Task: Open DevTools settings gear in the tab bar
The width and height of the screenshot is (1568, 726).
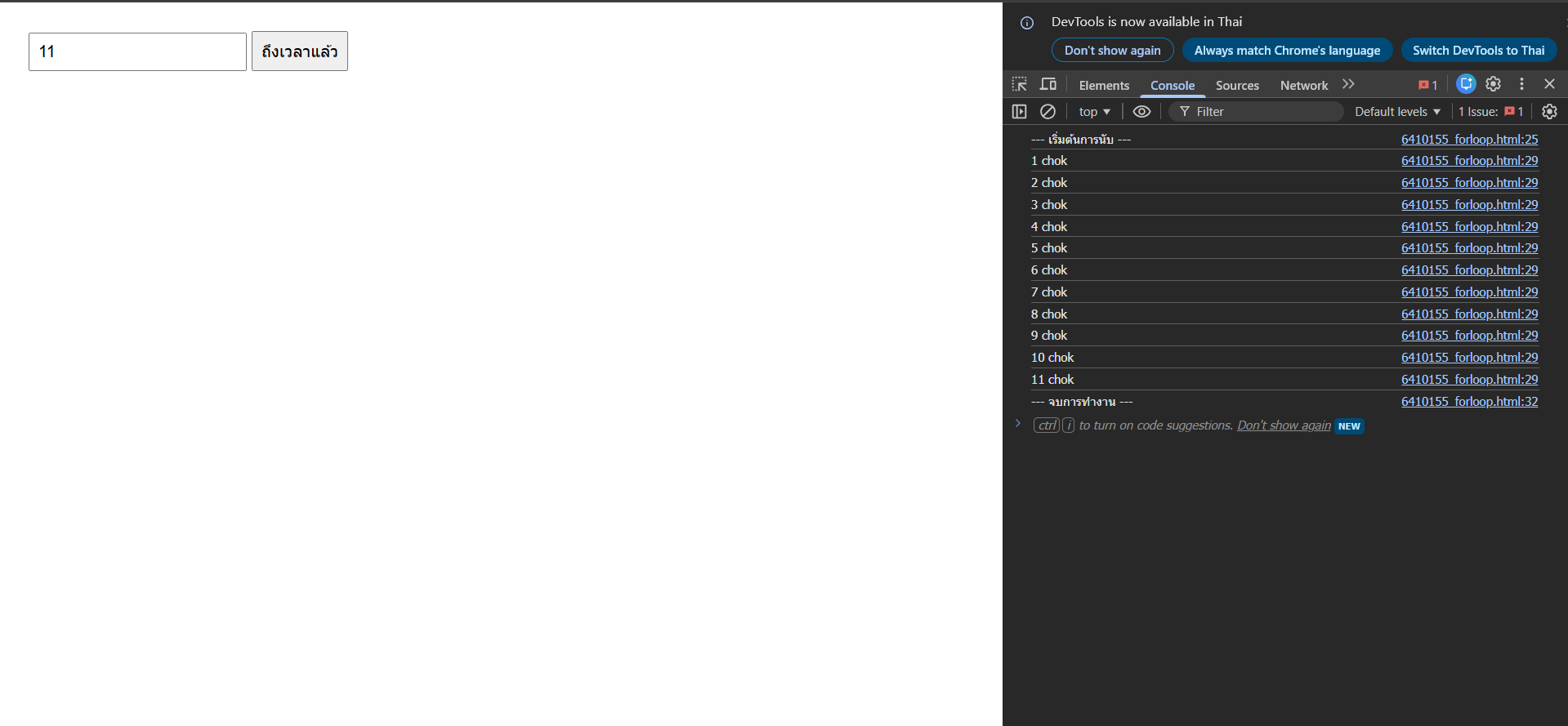Action: (1493, 84)
